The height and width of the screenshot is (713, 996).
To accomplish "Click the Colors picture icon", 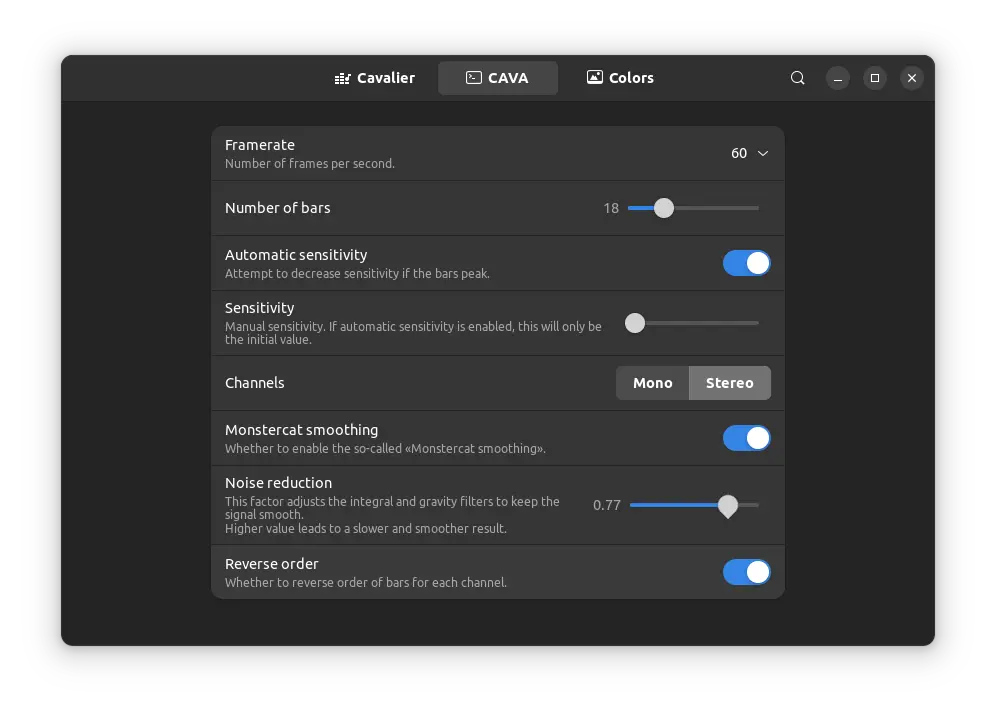I will point(595,78).
